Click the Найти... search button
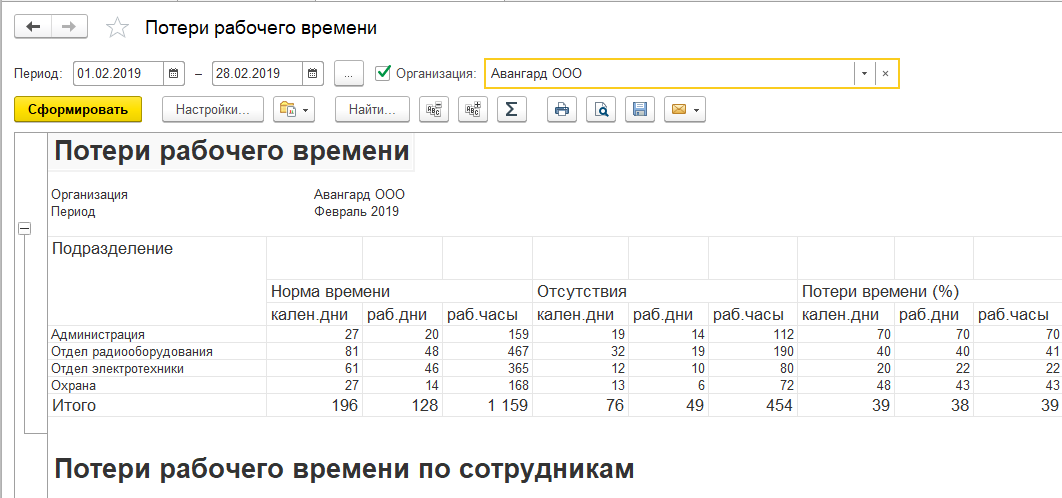The image size is (1062, 498). 372,109
